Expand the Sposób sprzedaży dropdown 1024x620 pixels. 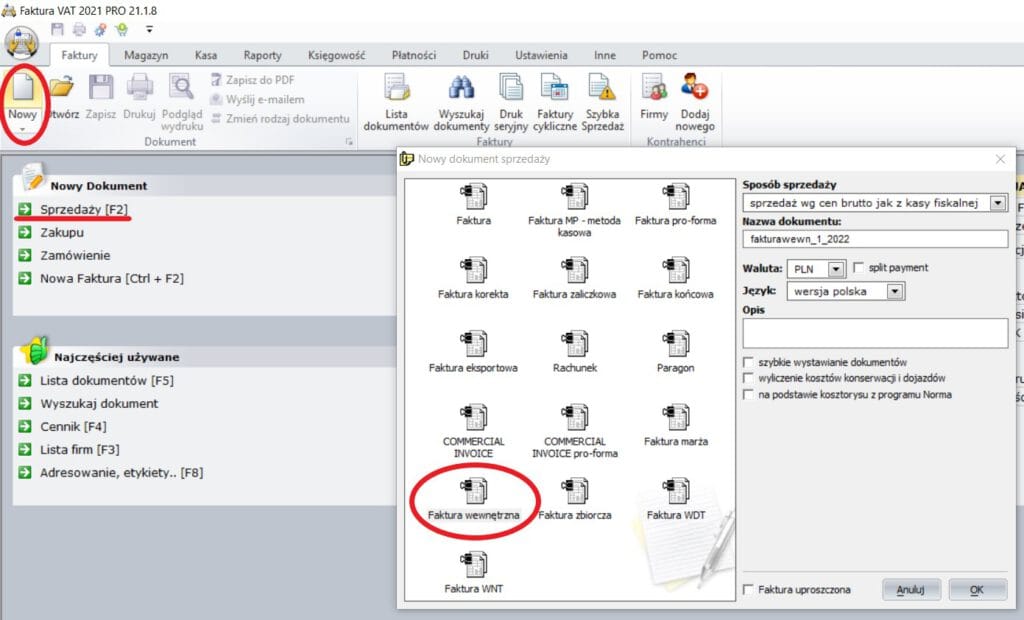tap(997, 203)
